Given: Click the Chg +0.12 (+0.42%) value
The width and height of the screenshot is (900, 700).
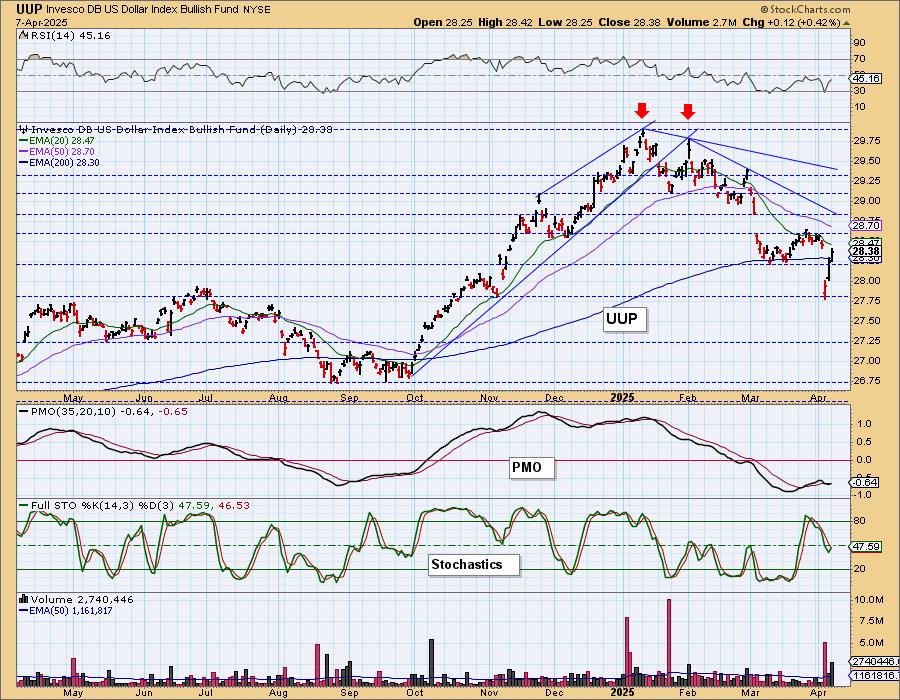Looking at the screenshot, I should 792,22.
